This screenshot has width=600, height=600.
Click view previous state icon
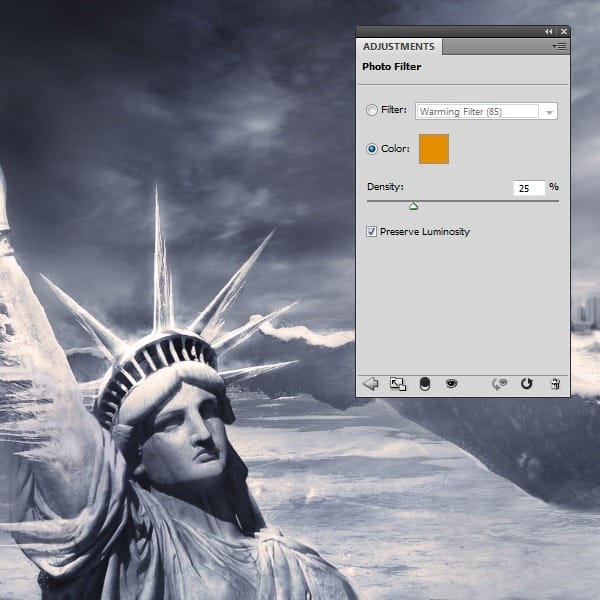point(499,383)
